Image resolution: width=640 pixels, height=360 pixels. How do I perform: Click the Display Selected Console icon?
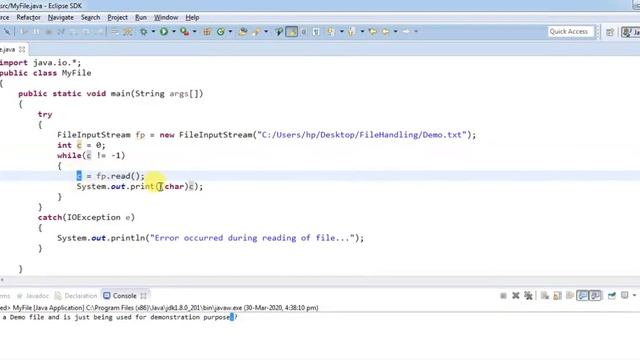pyautogui.click(x=624, y=295)
